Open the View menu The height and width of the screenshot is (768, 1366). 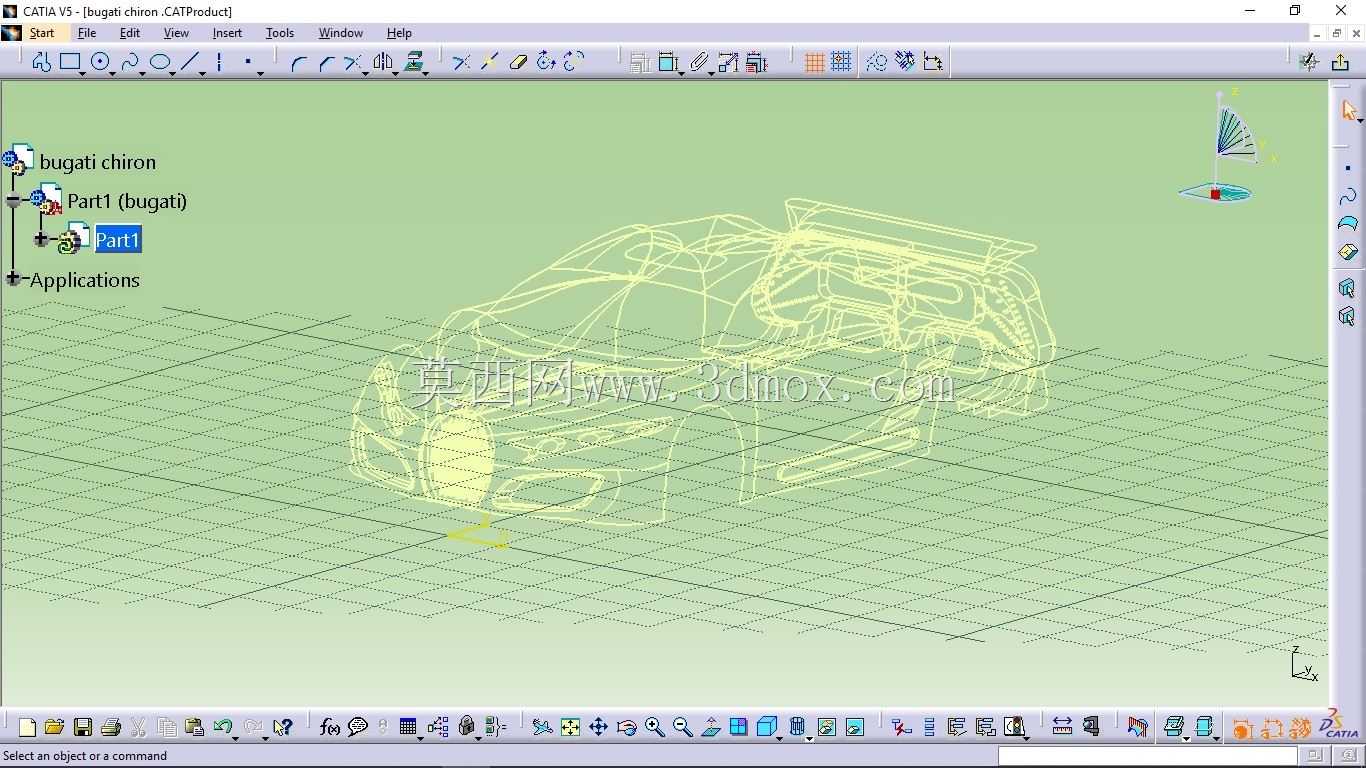(176, 33)
